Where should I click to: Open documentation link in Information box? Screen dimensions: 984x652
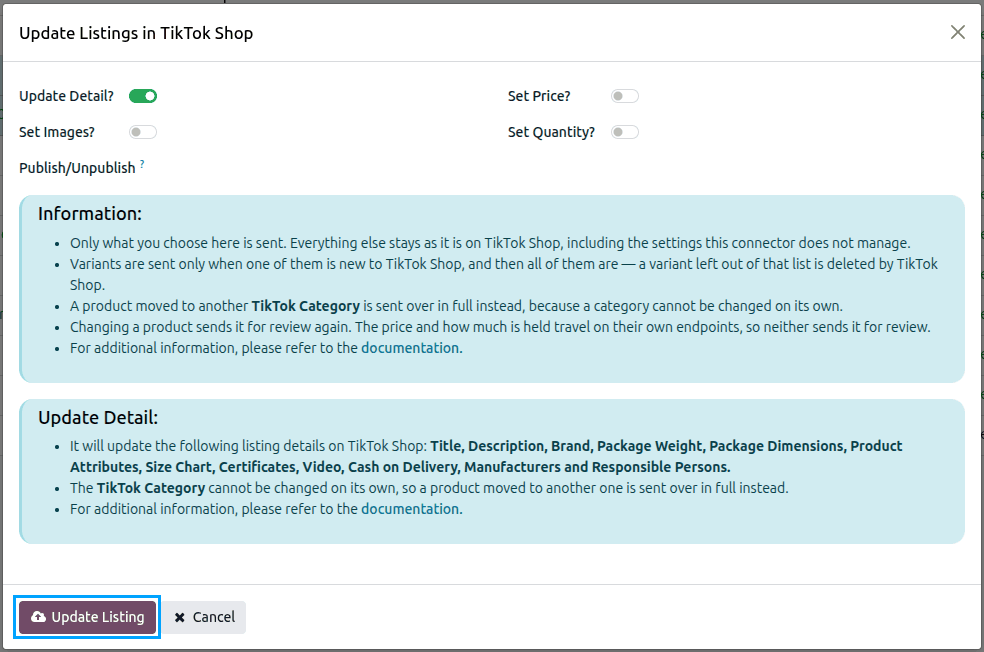(x=410, y=348)
